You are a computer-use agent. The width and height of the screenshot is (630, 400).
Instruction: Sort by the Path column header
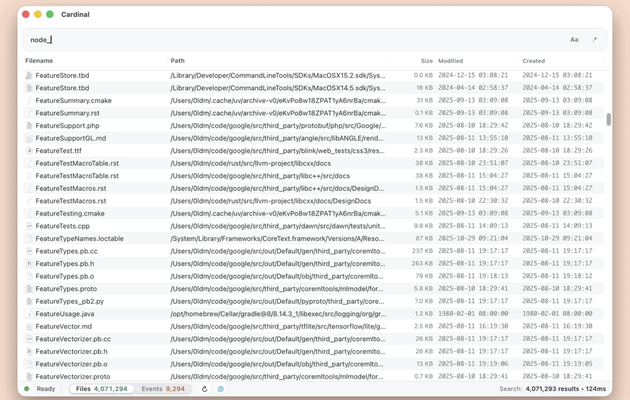pos(177,61)
